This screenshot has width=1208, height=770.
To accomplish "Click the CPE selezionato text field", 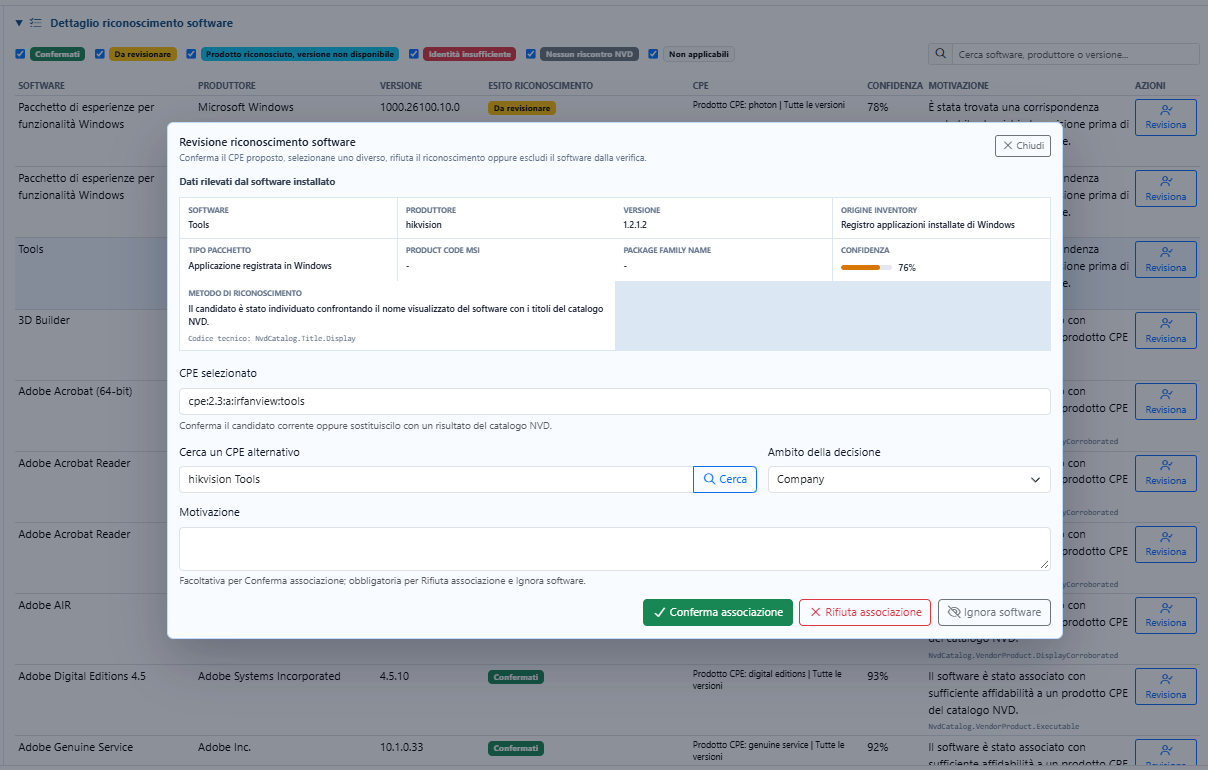I will point(614,401).
